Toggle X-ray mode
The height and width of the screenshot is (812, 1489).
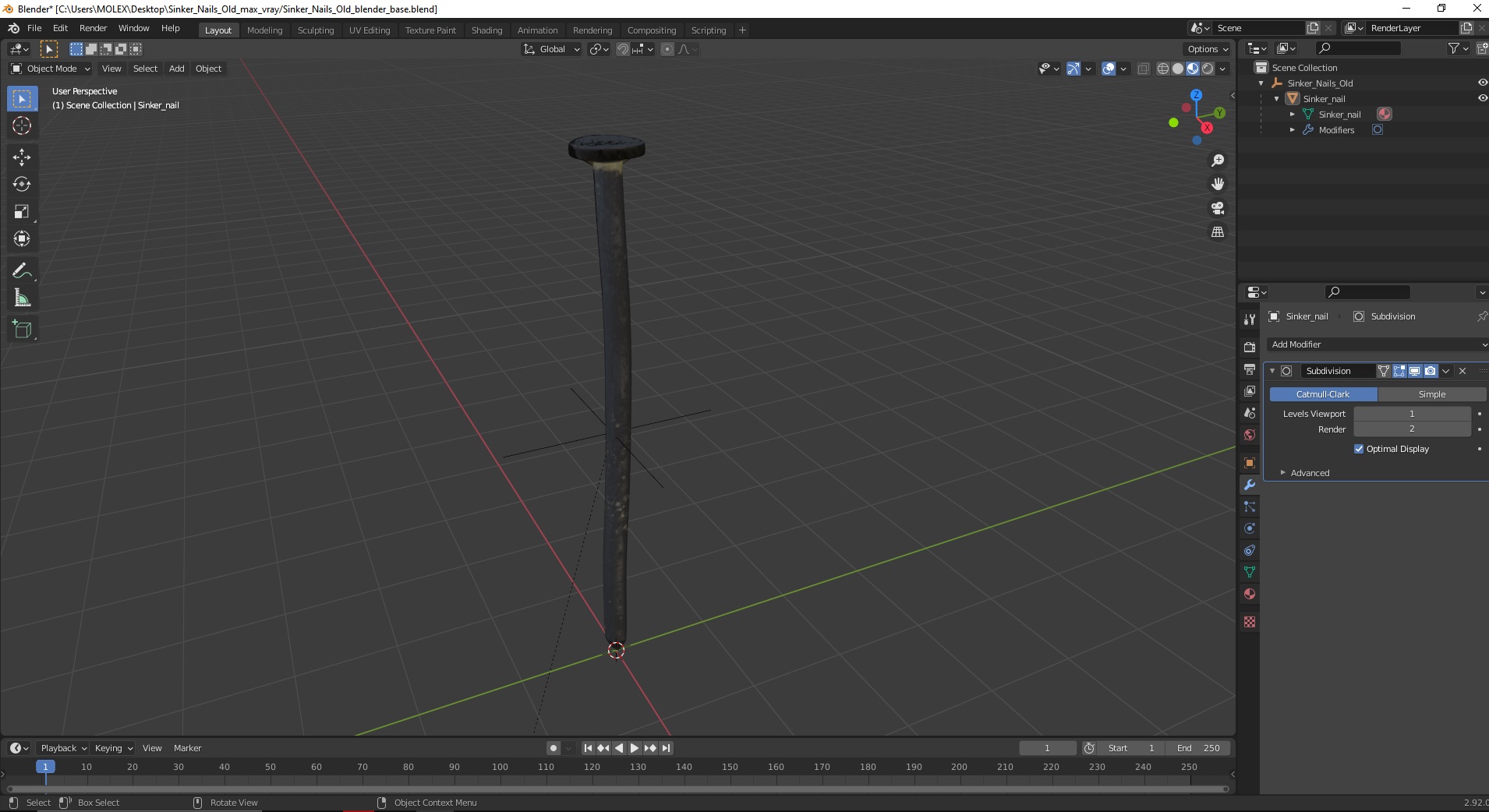coord(1144,69)
